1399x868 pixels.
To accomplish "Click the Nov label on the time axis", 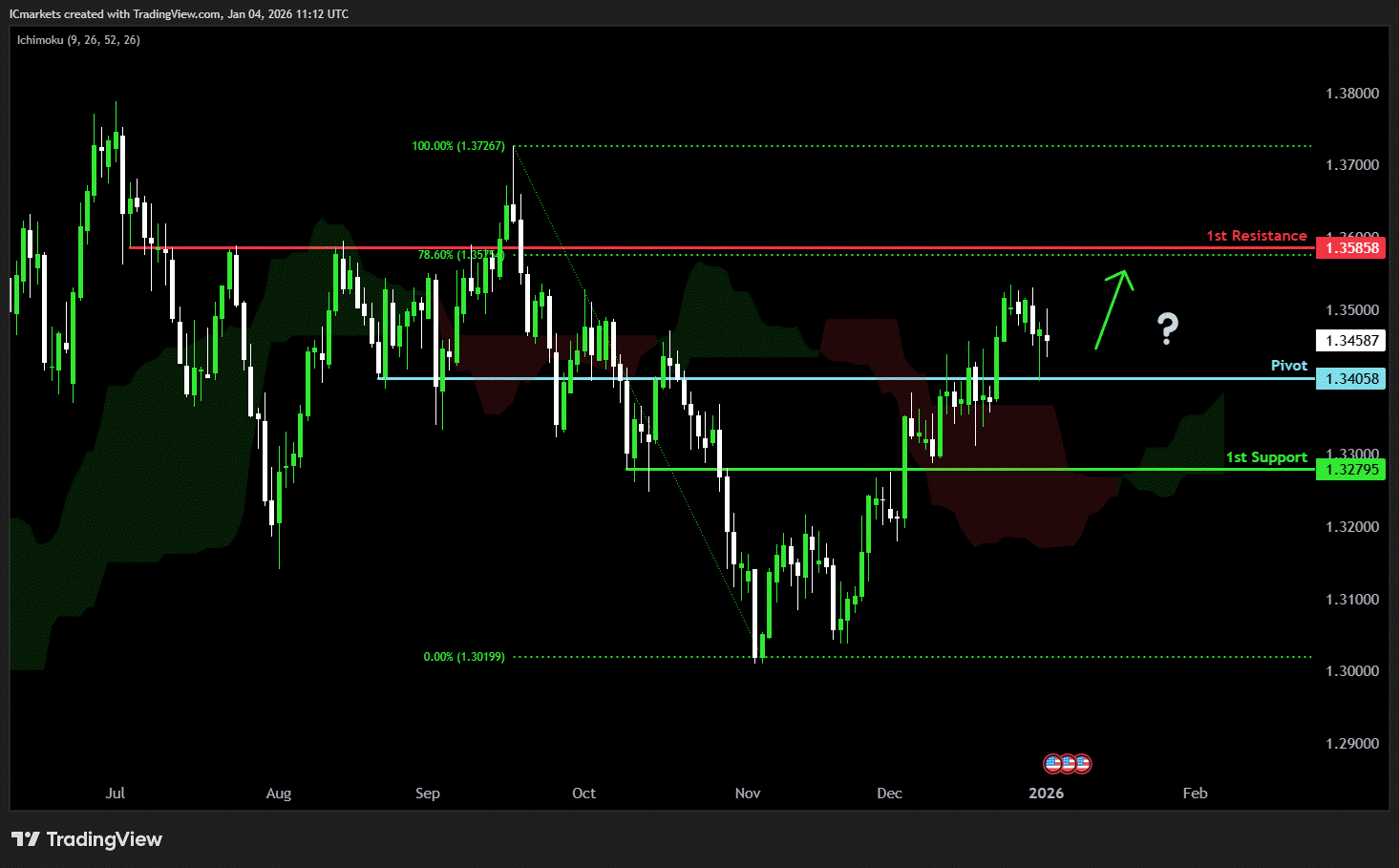I will click(x=748, y=794).
